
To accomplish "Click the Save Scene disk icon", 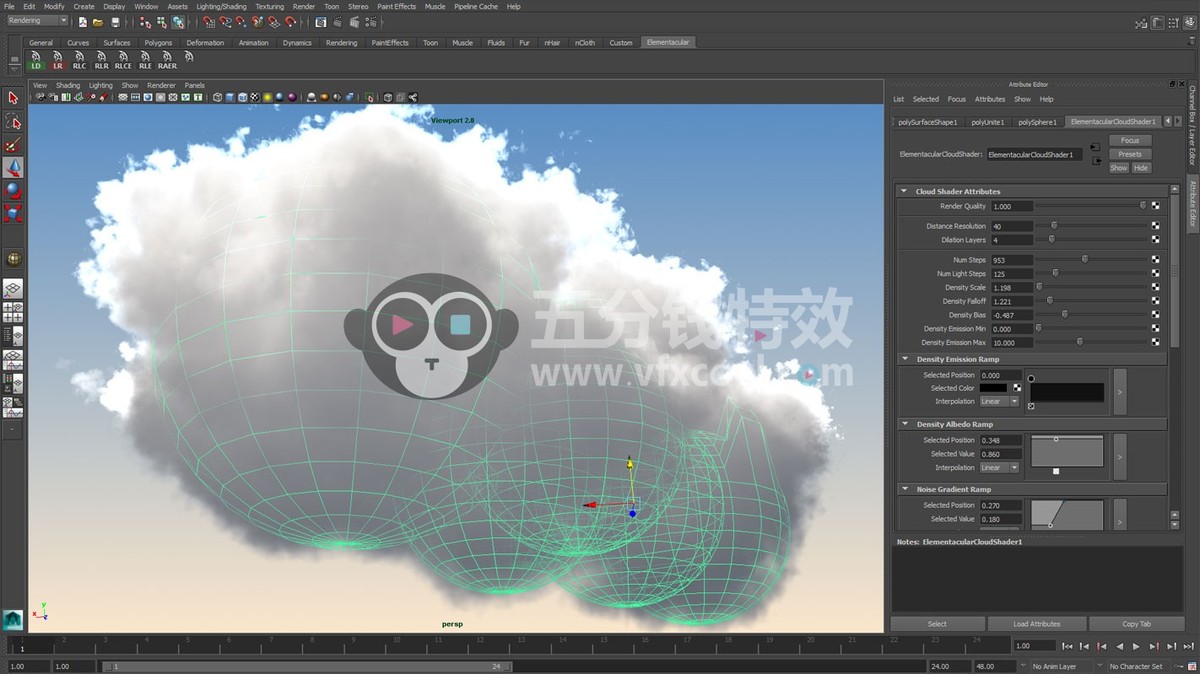I will (115, 21).
